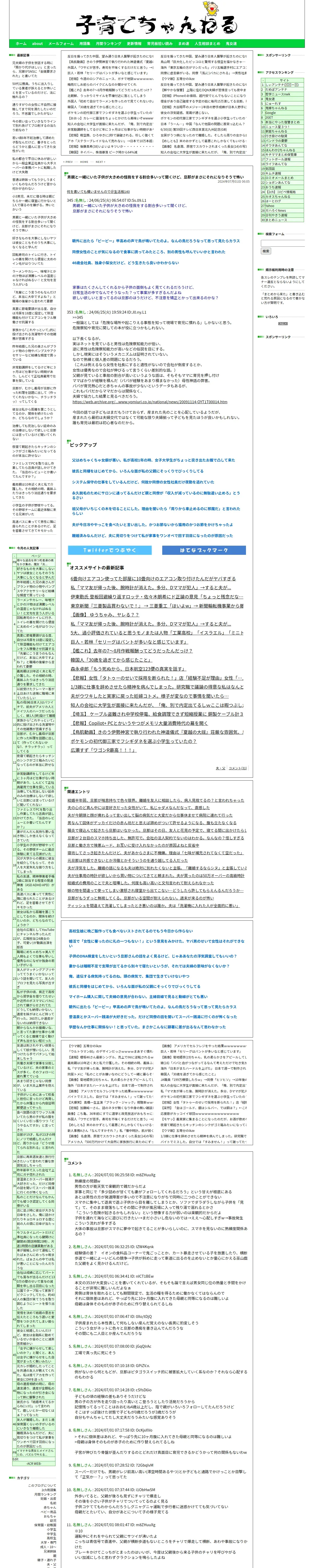This screenshot has width=314, height=1568.
Task: Open pickup link 離婚済みなんだけど
Action: coord(153,536)
